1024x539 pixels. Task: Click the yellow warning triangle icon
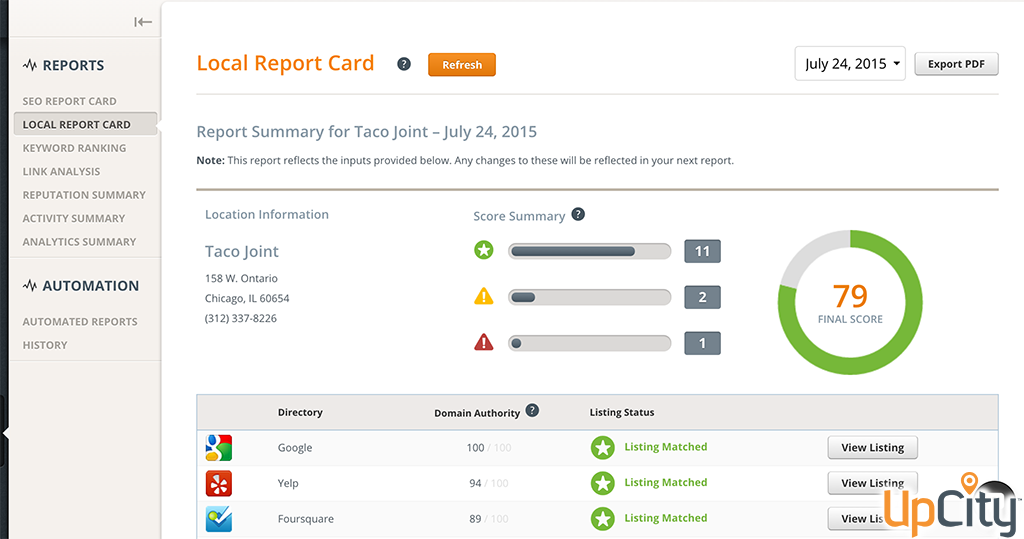tap(484, 296)
